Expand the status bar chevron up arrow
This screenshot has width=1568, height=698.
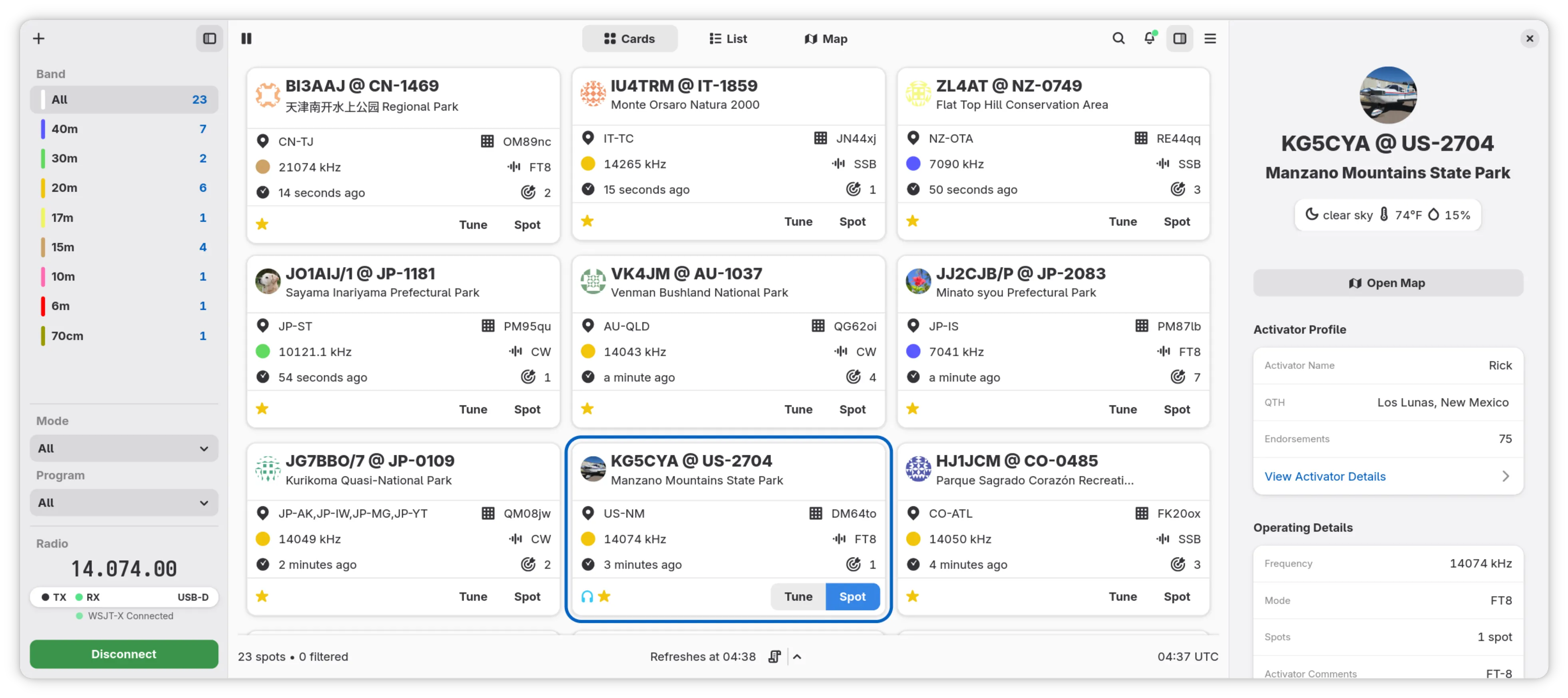click(798, 656)
